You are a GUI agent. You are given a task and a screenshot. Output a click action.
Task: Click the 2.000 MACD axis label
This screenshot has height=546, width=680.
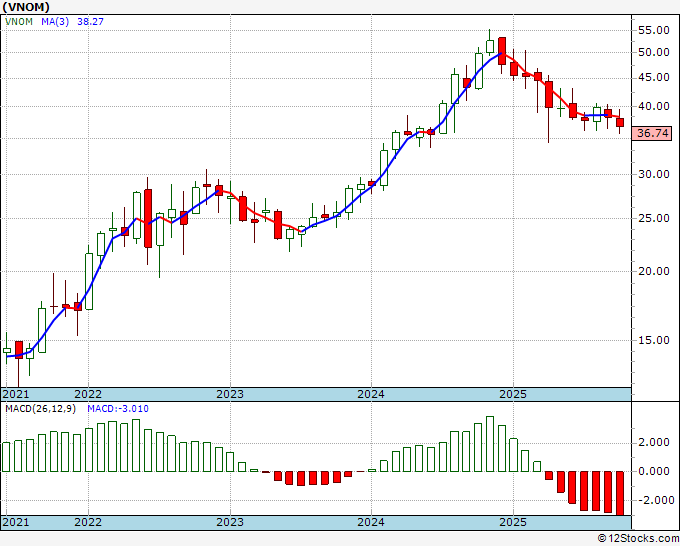(x=654, y=442)
